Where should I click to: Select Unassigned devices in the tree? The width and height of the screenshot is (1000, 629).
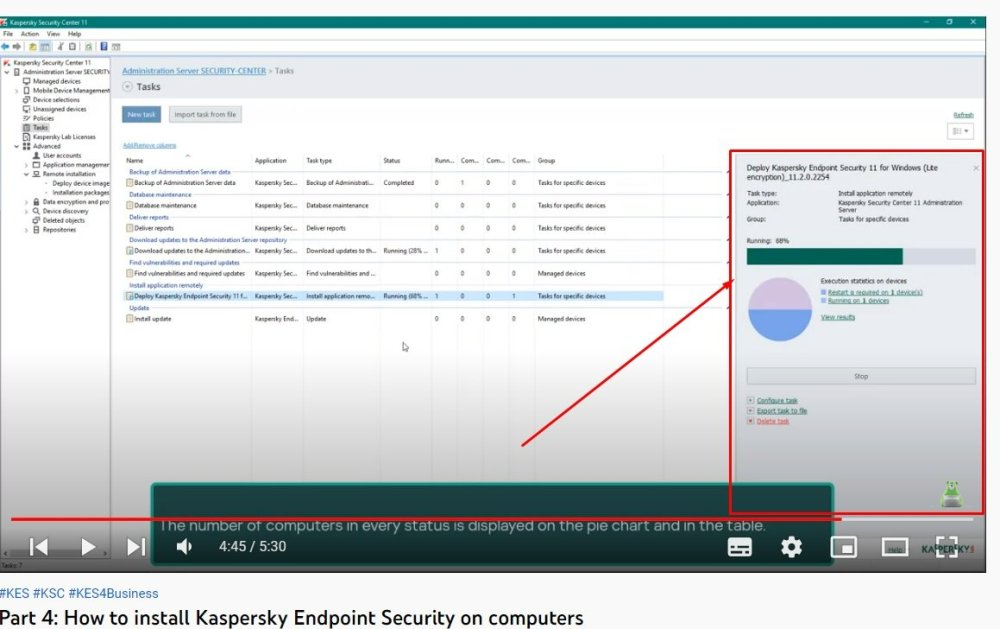click(x=59, y=109)
